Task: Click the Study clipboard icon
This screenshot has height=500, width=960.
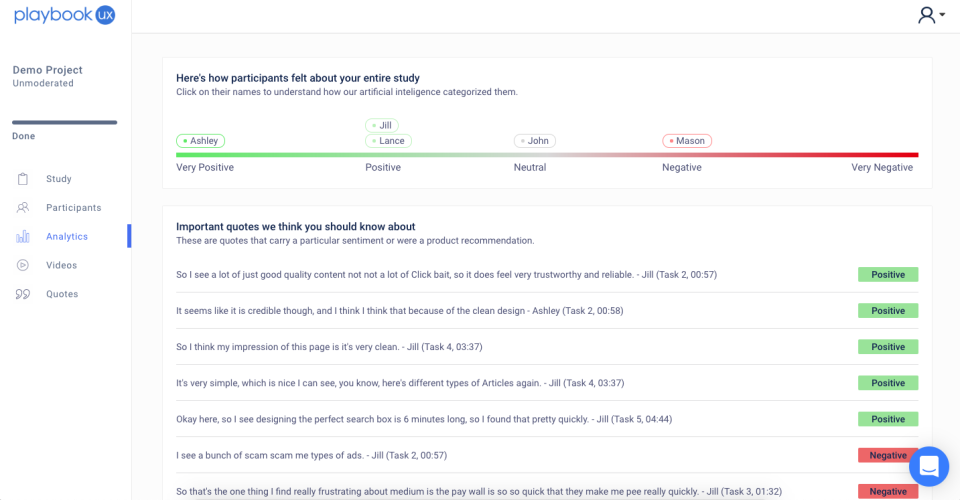Action: click(23, 179)
